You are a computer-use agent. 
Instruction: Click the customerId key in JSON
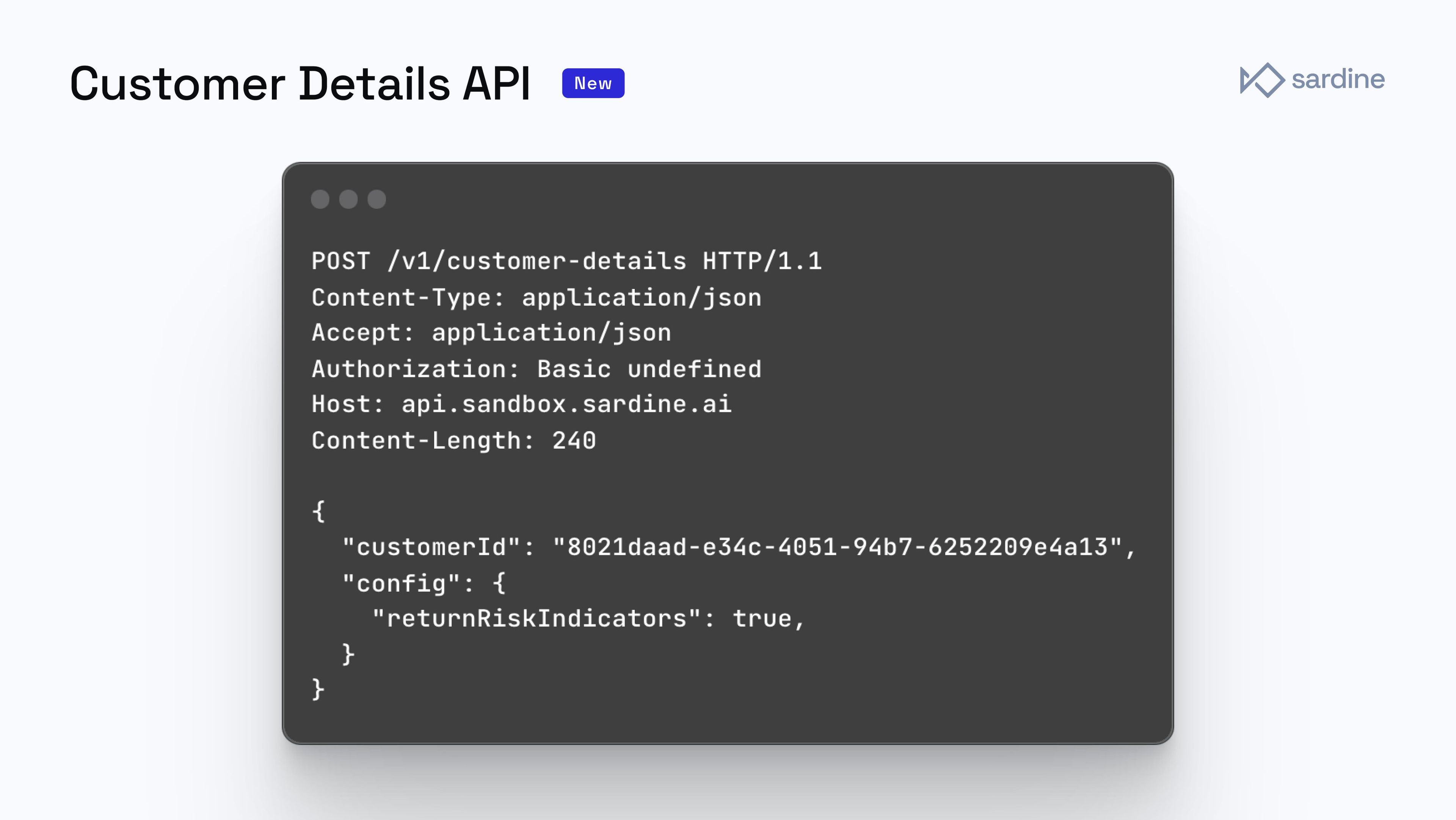(431, 547)
